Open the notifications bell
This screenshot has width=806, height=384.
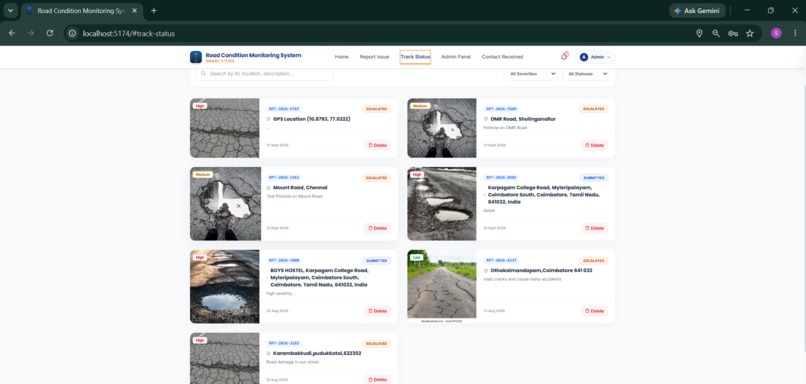click(564, 57)
